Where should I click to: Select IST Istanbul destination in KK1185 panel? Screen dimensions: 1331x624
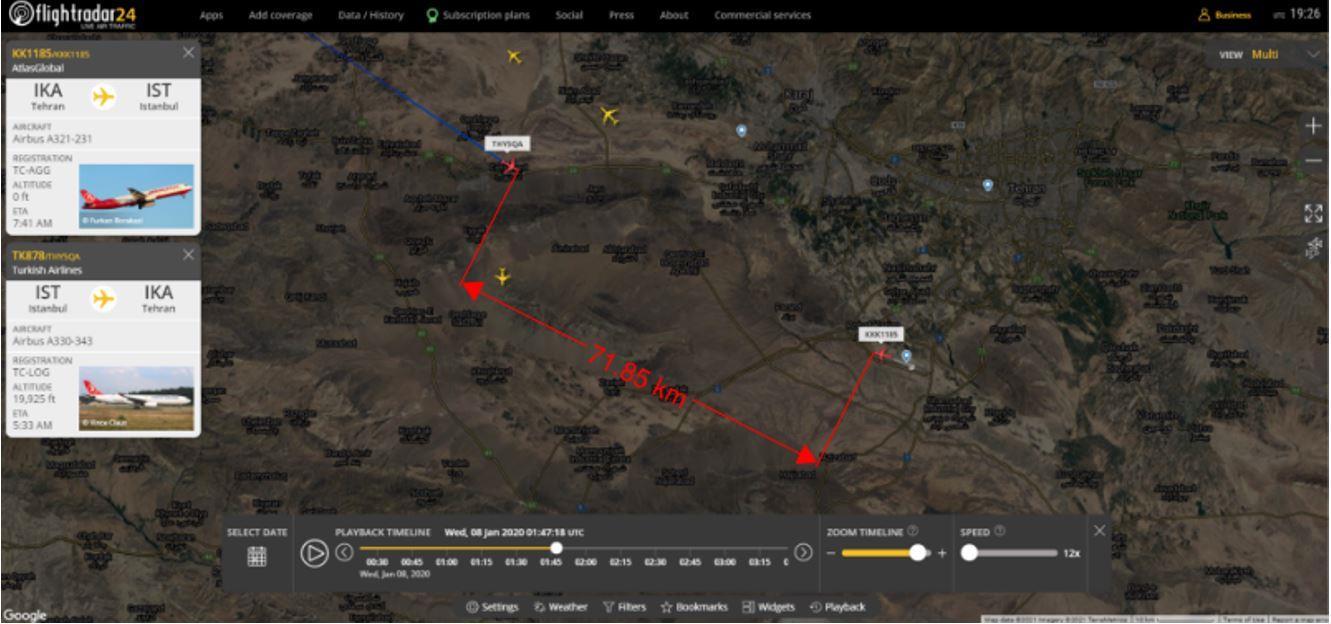(159, 97)
